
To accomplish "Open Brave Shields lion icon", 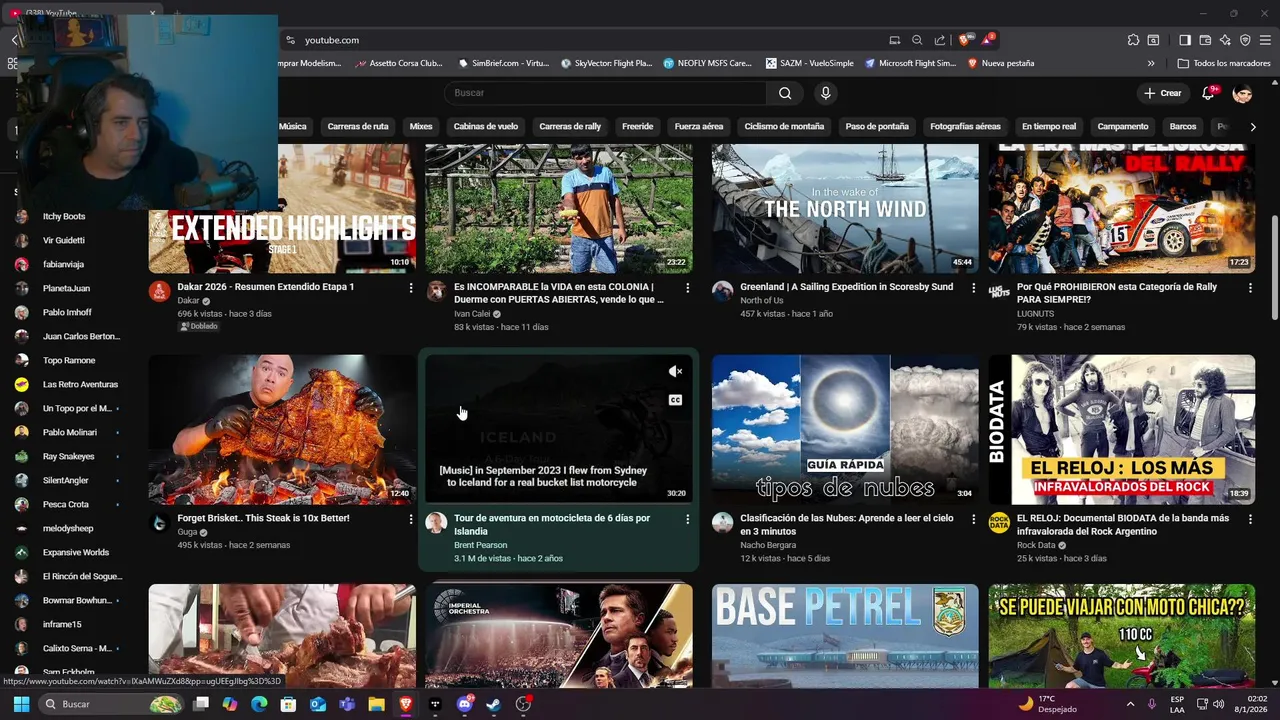I will pos(964,40).
